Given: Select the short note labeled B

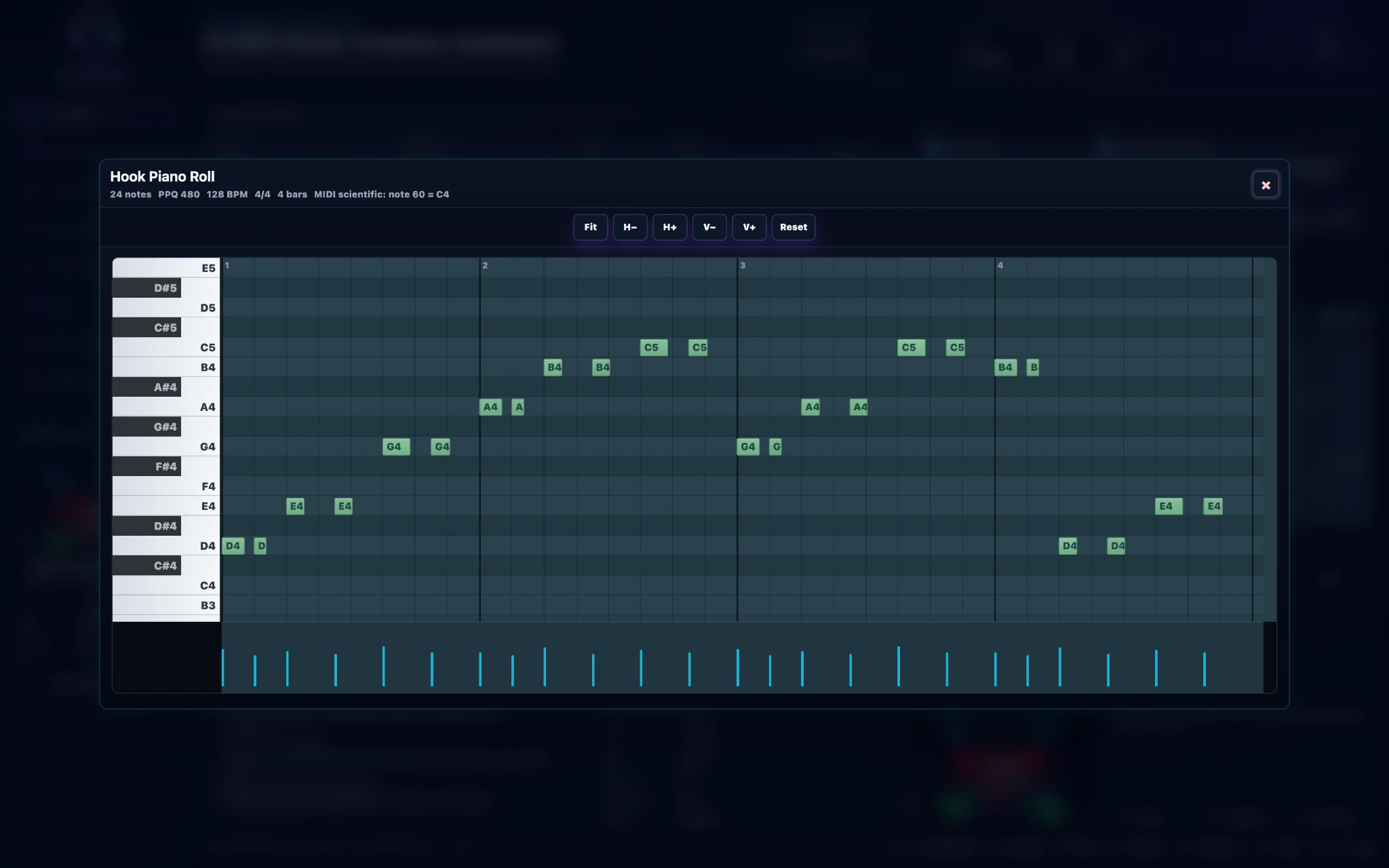Looking at the screenshot, I should (x=1033, y=367).
